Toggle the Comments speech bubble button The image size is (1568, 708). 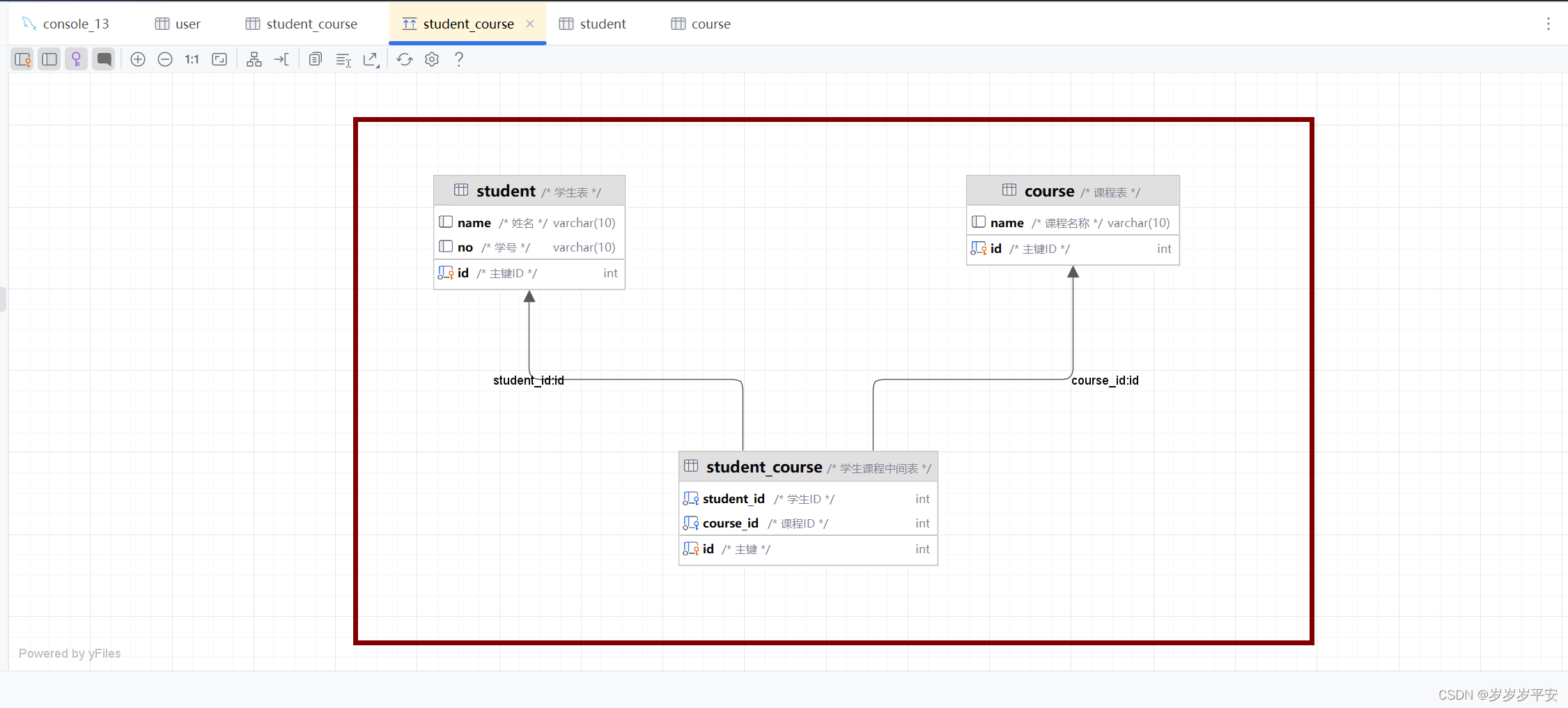pyautogui.click(x=104, y=59)
